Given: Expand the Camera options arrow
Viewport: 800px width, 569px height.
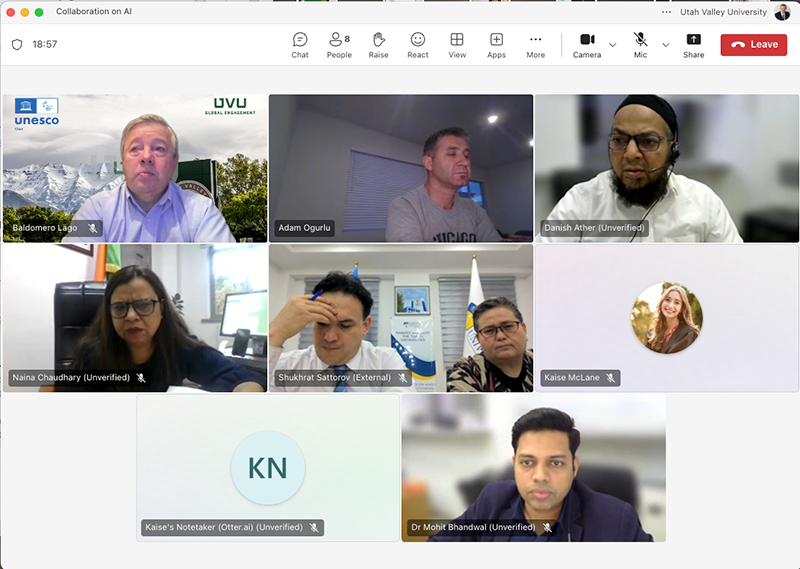Looking at the screenshot, I should coord(613,45).
